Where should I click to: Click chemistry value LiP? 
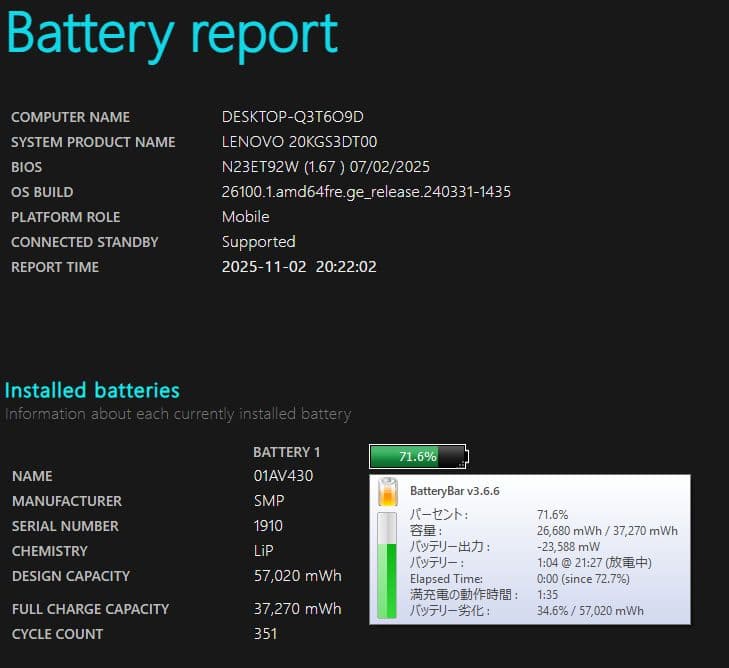(x=264, y=551)
